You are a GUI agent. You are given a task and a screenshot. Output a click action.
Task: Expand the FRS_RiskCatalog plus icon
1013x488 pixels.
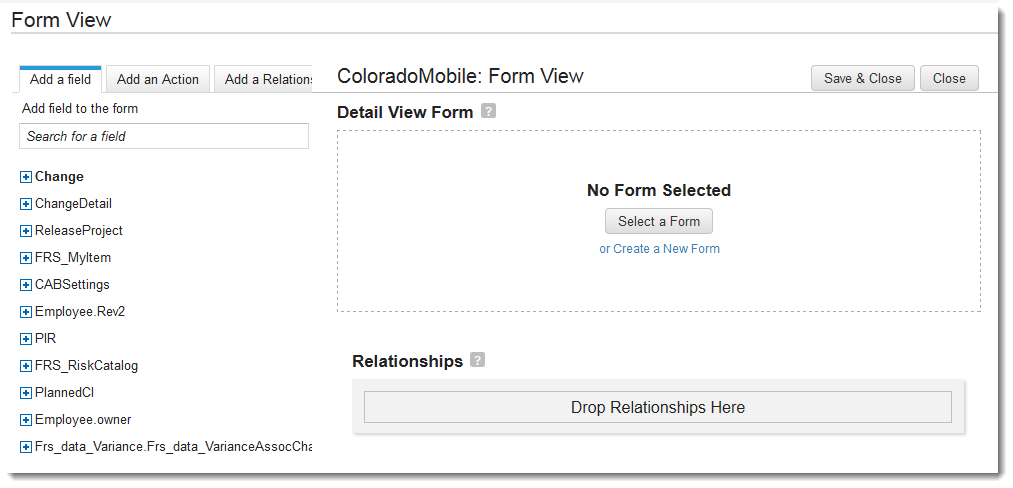point(26,366)
